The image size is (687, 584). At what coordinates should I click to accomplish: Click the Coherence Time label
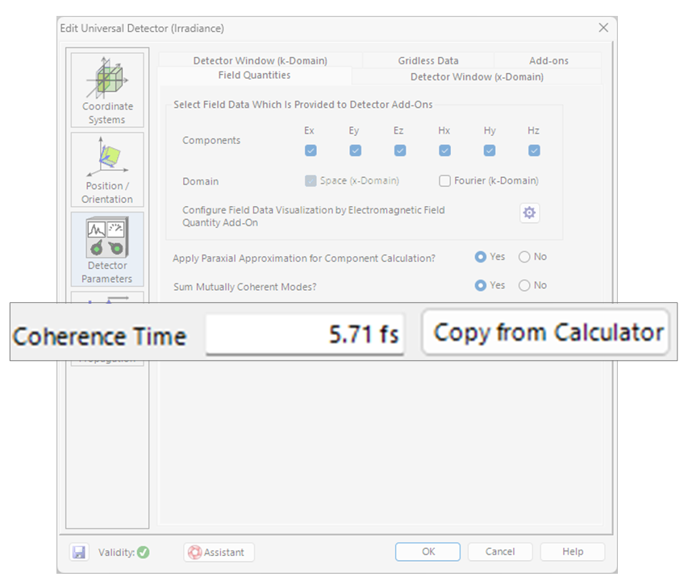coord(99,336)
